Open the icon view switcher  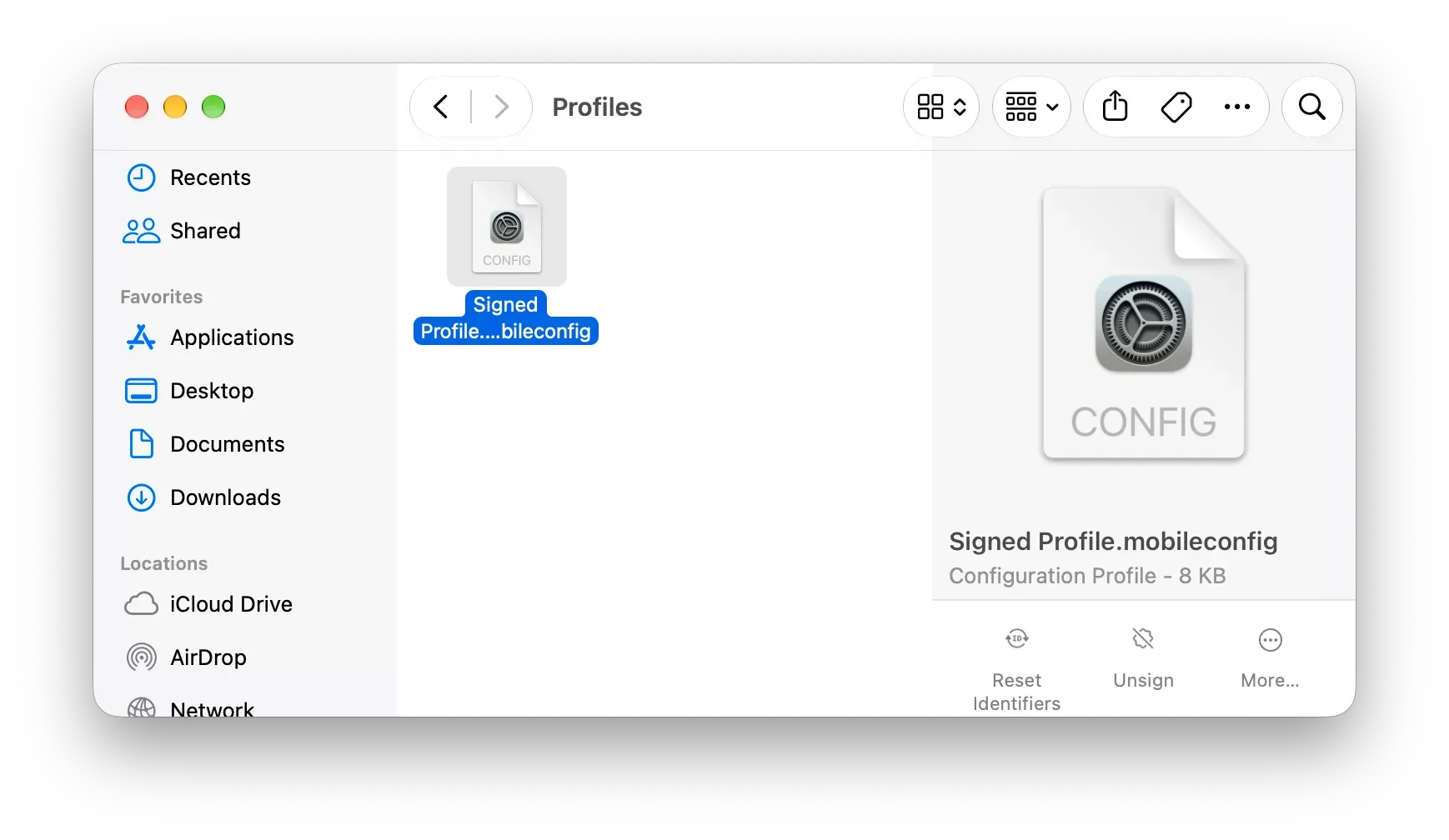pos(941,107)
